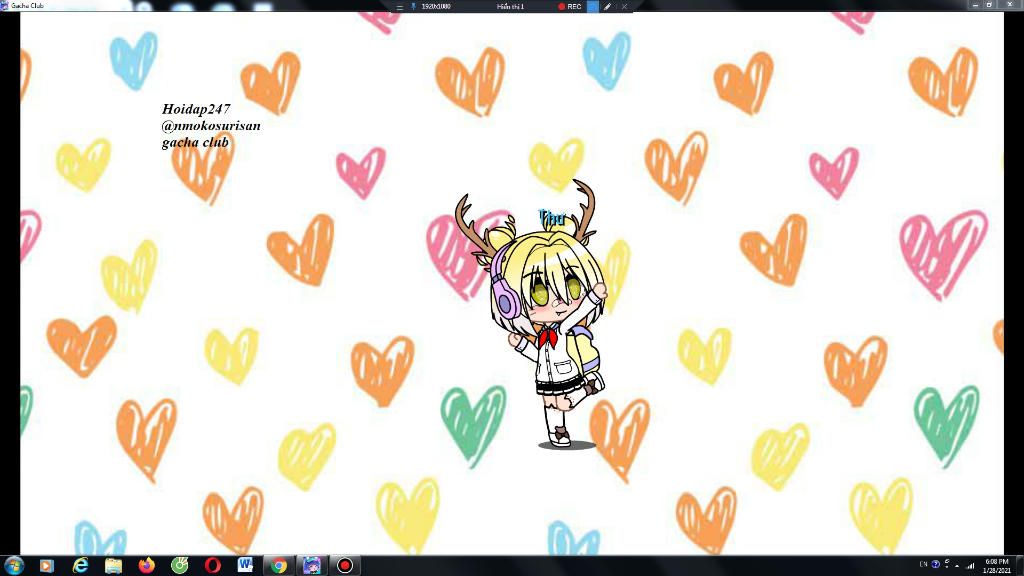Image resolution: width=1024 pixels, height=576 pixels.
Task: Close the recorder toolbar with the X
Action: pos(624,7)
